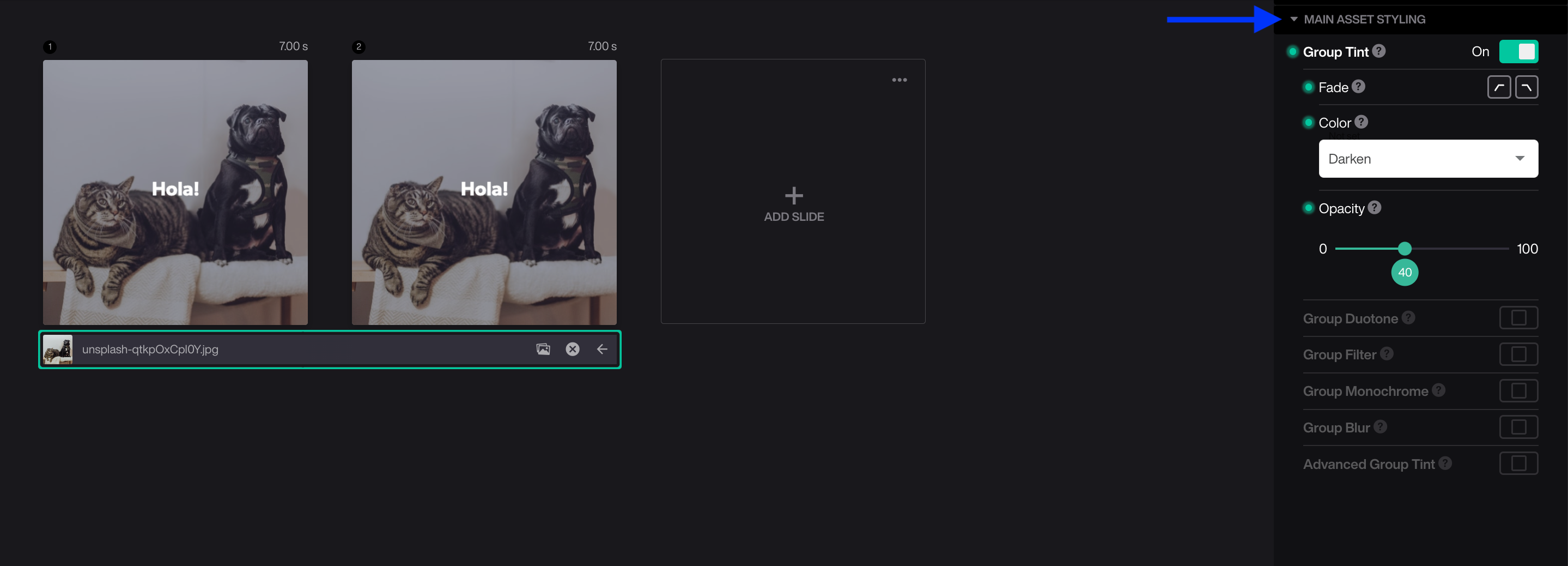This screenshot has height=566, width=1568.
Task: Click the Opacity help question mark
Action: (1374, 208)
